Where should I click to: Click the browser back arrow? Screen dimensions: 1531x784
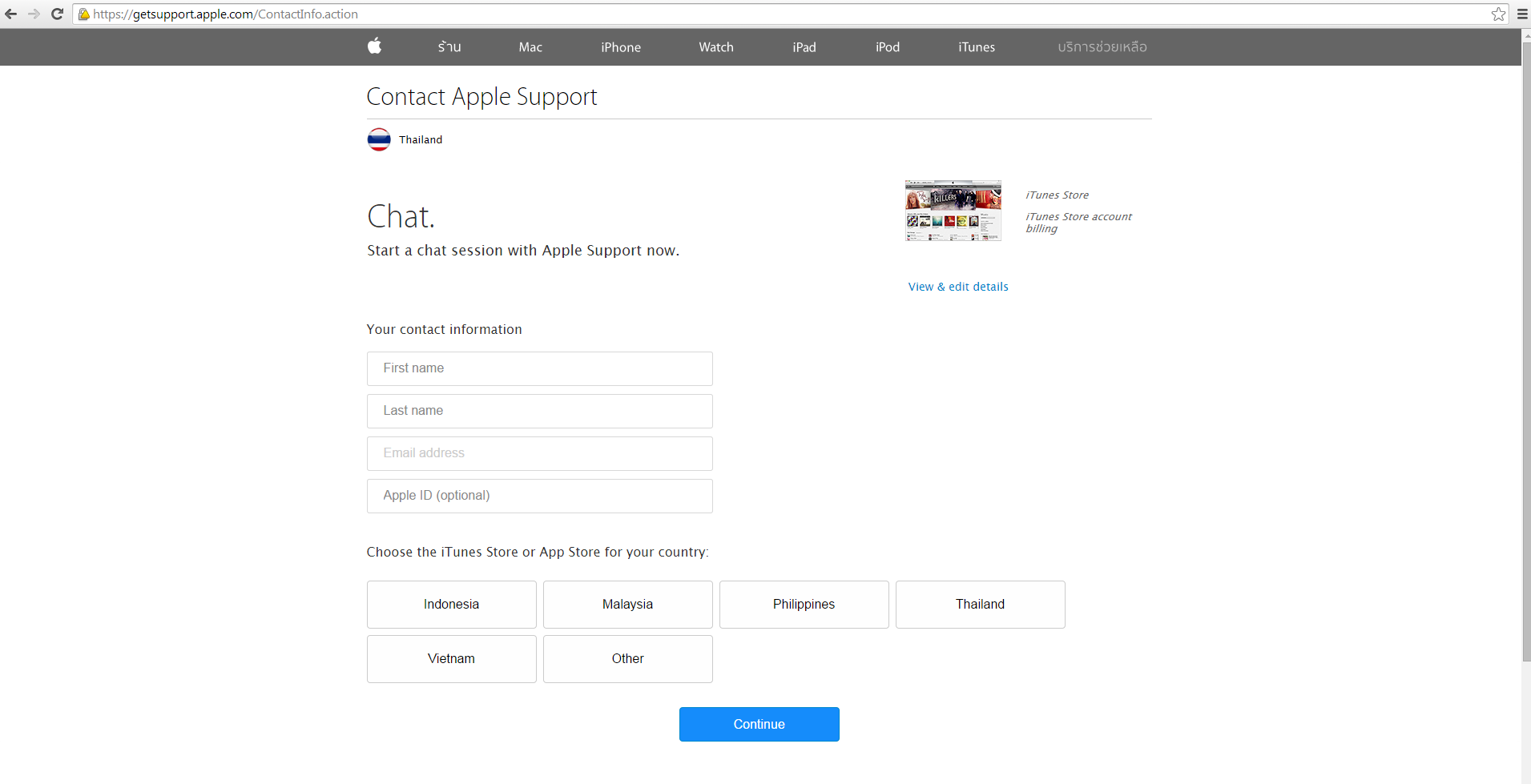point(11,14)
